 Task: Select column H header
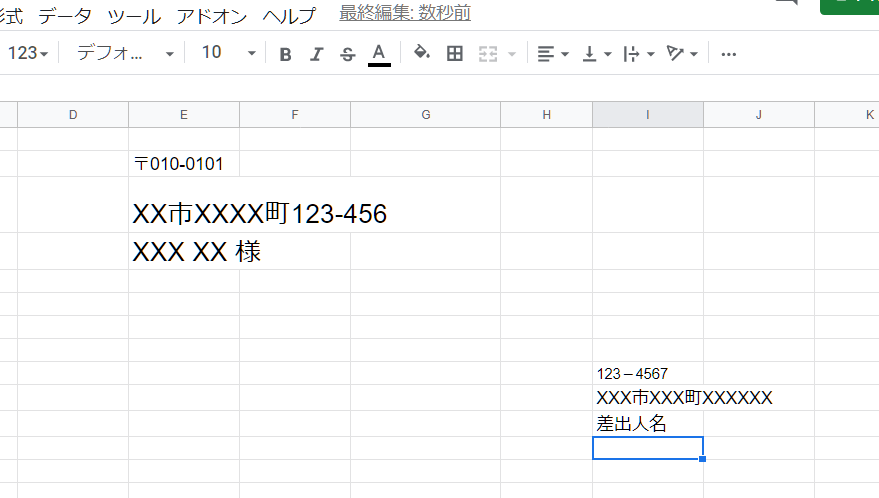(547, 115)
